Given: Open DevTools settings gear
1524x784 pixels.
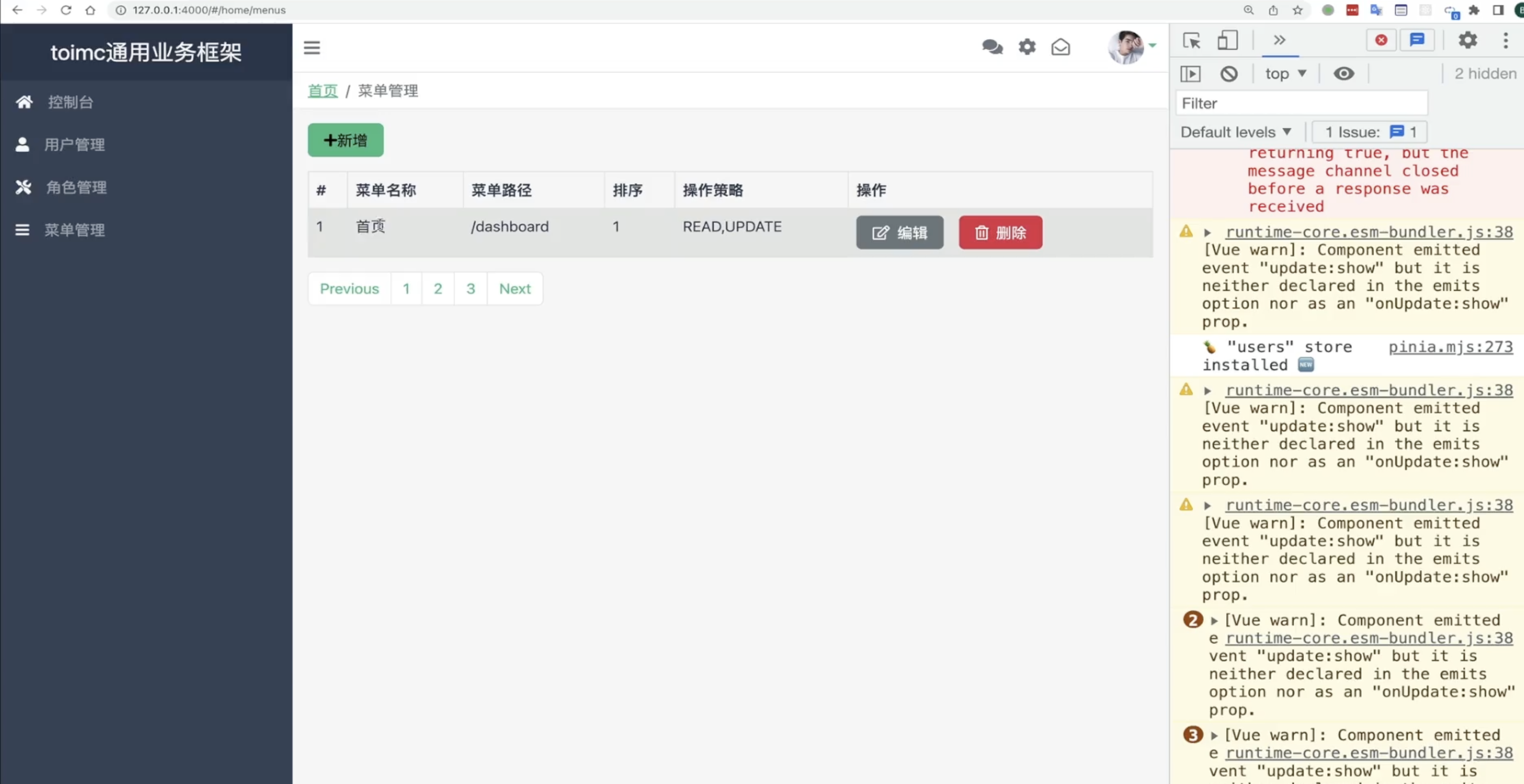Looking at the screenshot, I should click(1467, 40).
